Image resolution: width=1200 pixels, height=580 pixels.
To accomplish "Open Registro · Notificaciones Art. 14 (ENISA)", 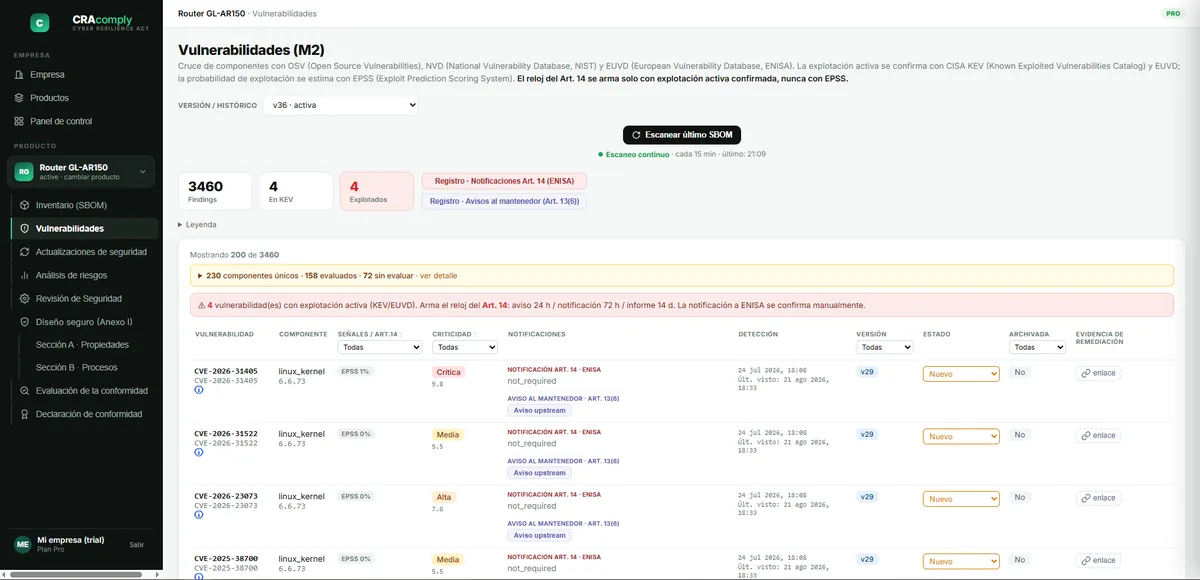I will (504, 181).
